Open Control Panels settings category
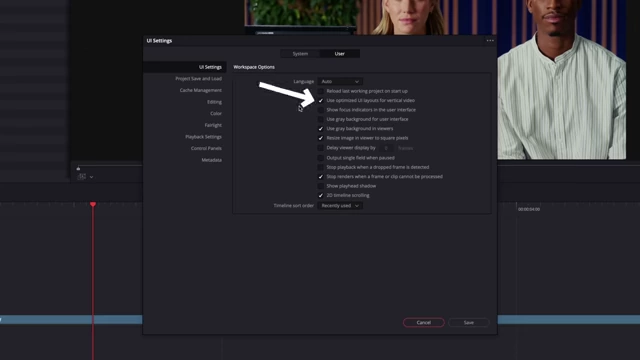The width and height of the screenshot is (640, 360). pyautogui.click(x=206, y=148)
